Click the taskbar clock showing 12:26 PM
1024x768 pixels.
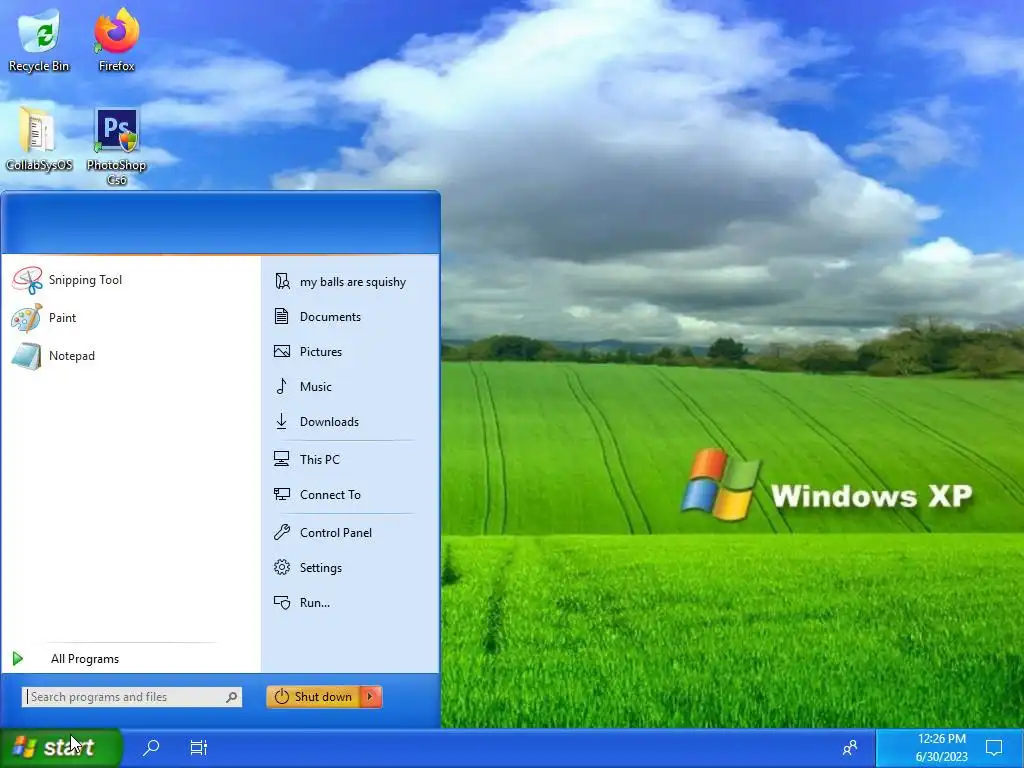click(941, 748)
